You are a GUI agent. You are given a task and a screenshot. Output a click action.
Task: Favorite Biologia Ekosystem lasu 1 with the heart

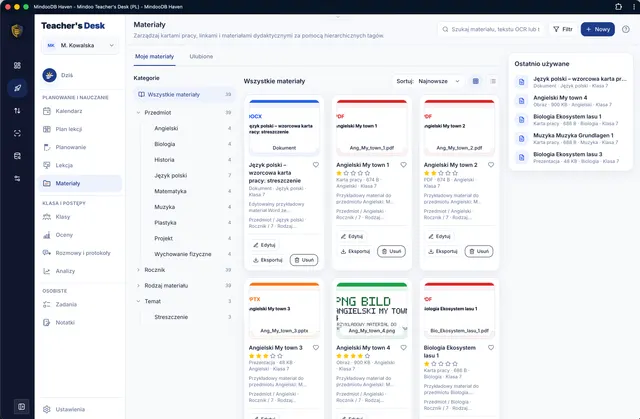coord(491,348)
